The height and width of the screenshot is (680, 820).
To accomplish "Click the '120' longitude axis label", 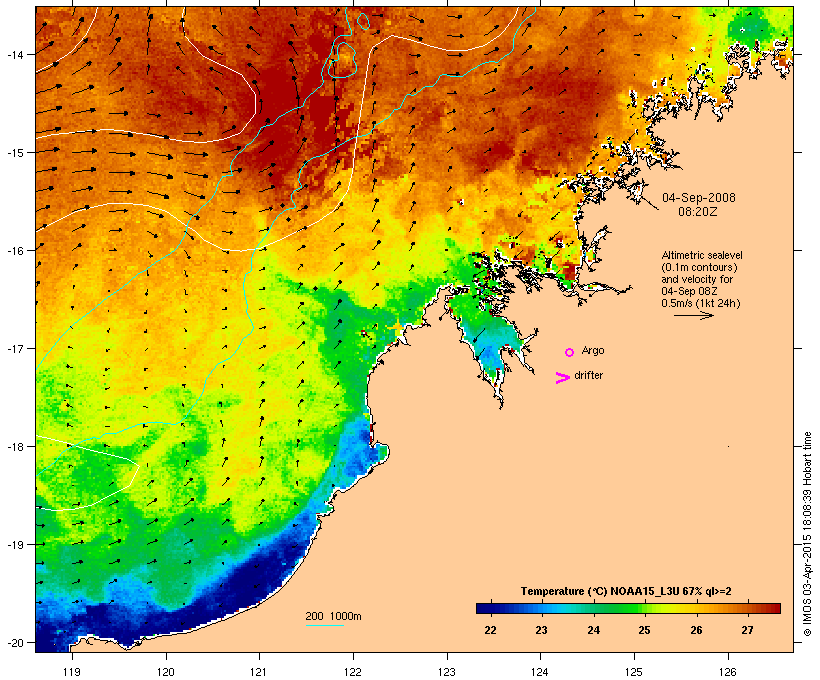I will coord(166,672).
